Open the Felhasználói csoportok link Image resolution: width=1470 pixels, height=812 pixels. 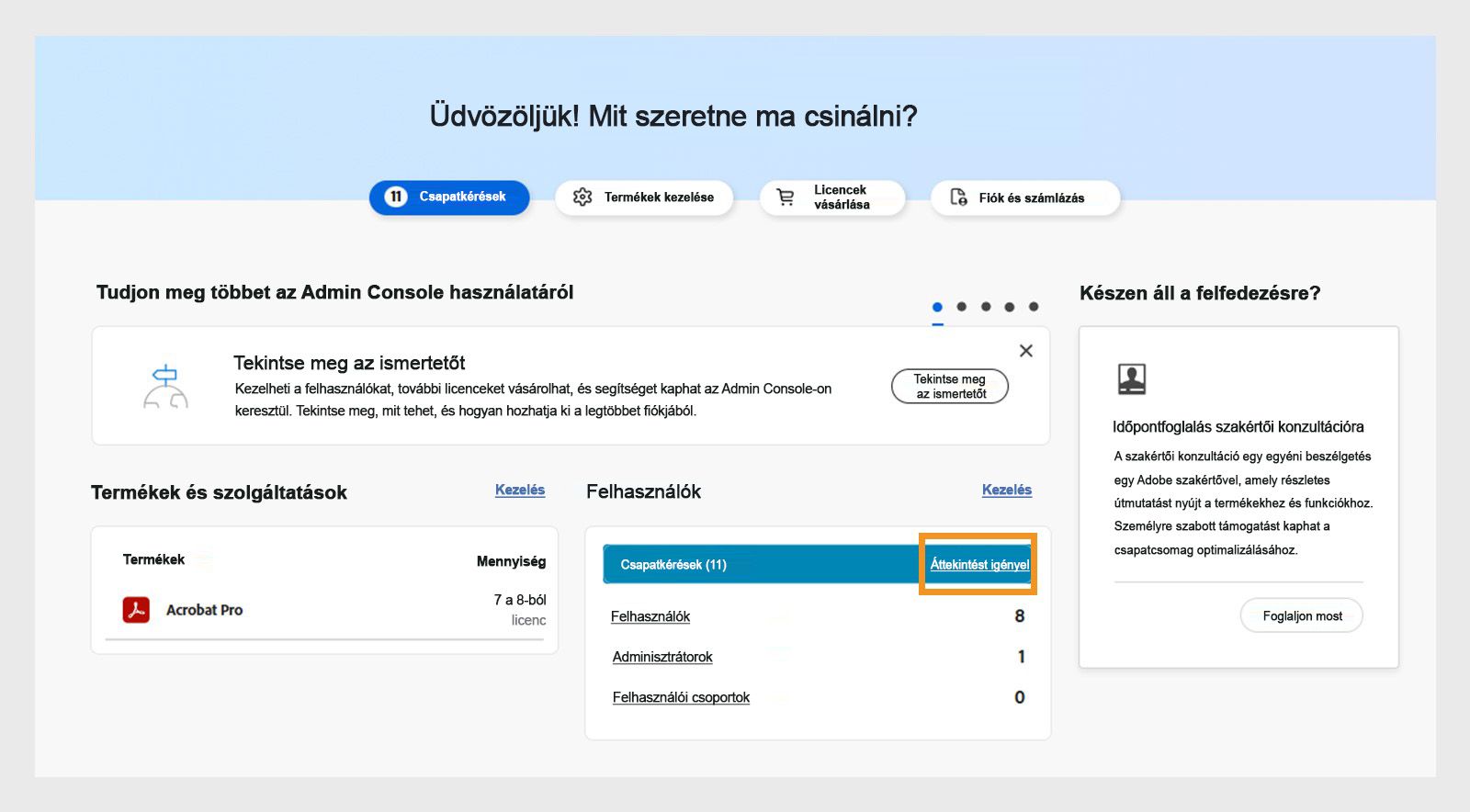681,697
